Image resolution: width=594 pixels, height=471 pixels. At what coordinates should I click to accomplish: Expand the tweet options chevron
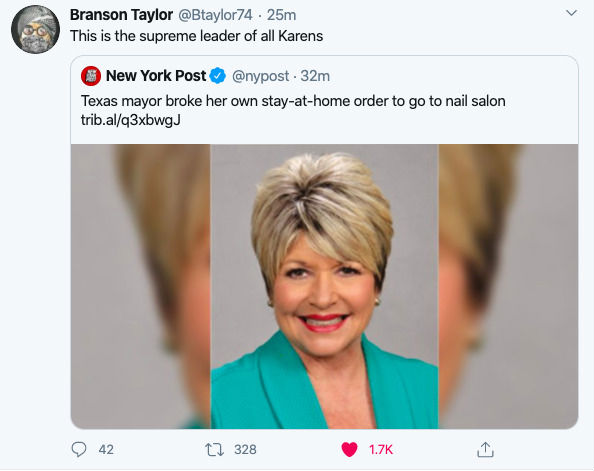[x=571, y=13]
